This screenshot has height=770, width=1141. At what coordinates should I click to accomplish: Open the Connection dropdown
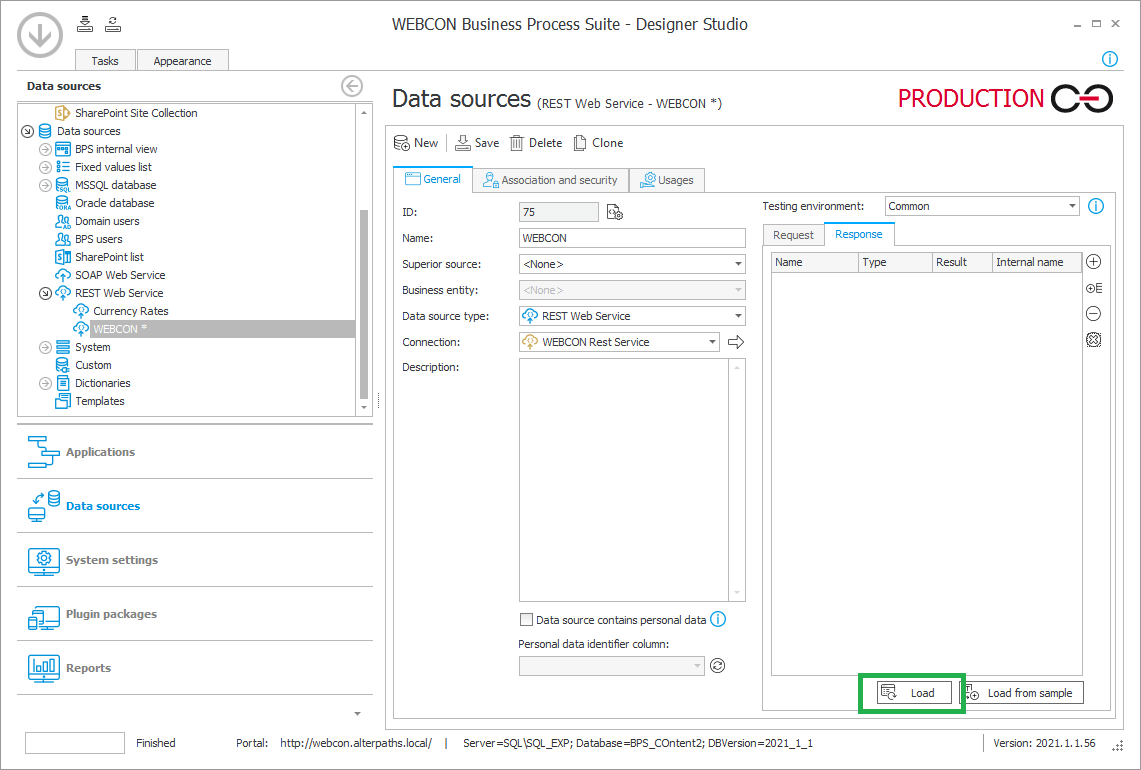tap(712, 342)
